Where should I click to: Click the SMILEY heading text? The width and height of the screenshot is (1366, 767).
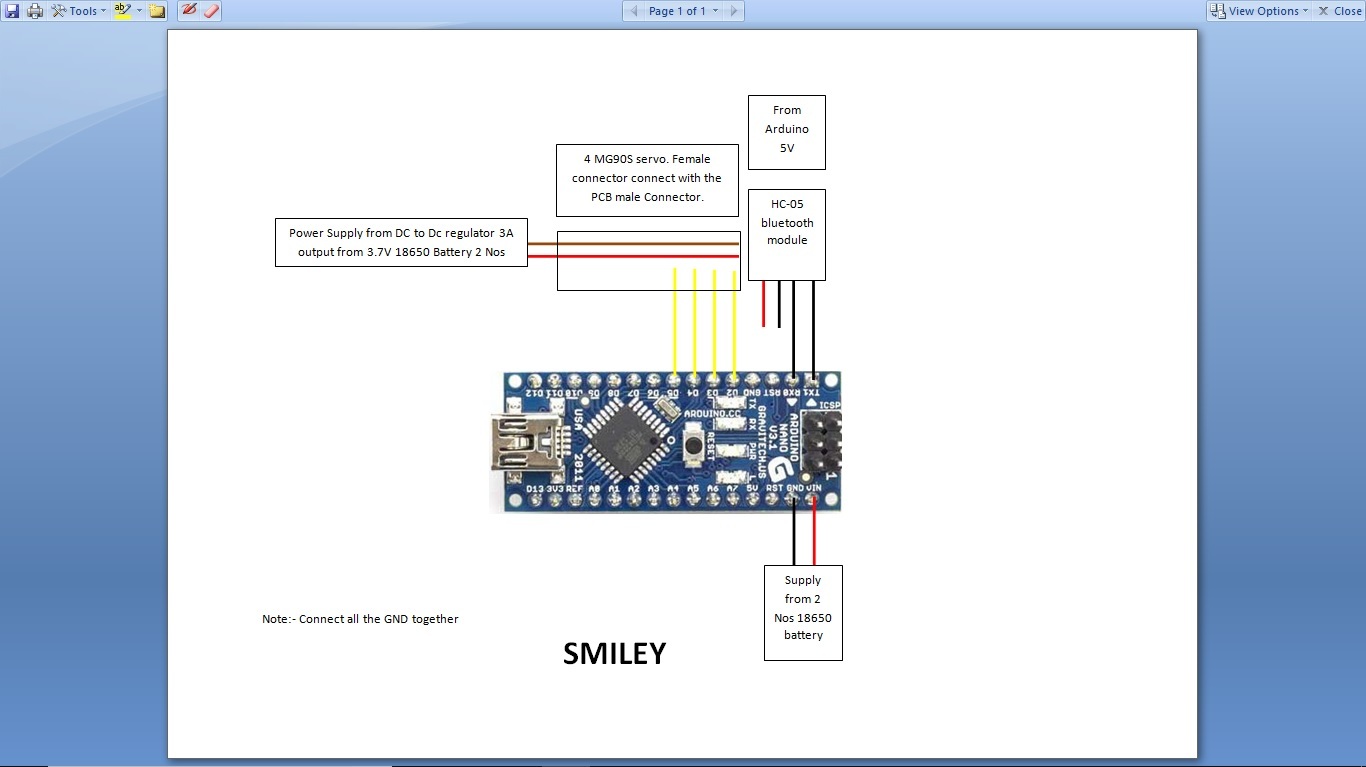(x=614, y=653)
